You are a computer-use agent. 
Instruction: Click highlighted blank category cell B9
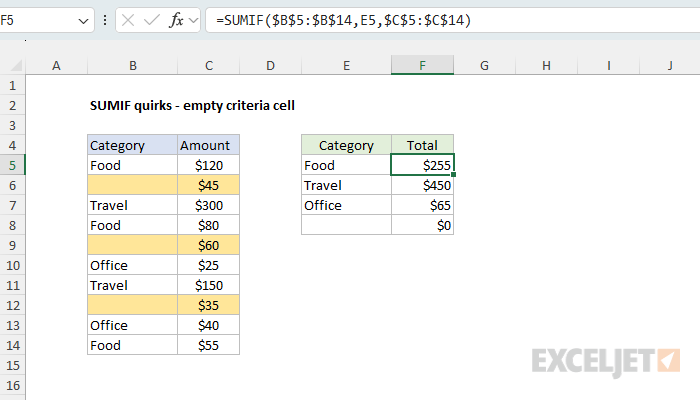coord(133,245)
